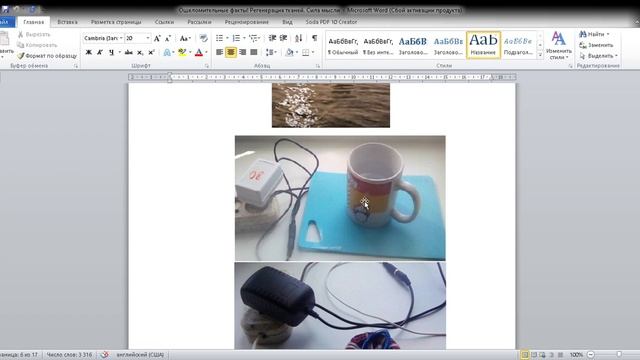
Task: Apply the Без интервала style
Action: click(378, 45)
